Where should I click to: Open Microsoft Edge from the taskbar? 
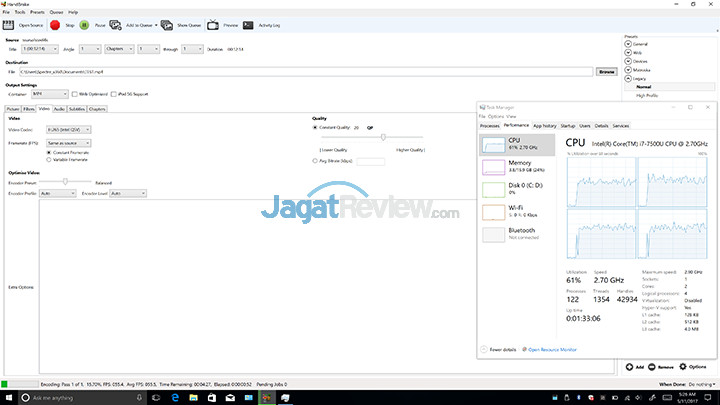point(175,398)
